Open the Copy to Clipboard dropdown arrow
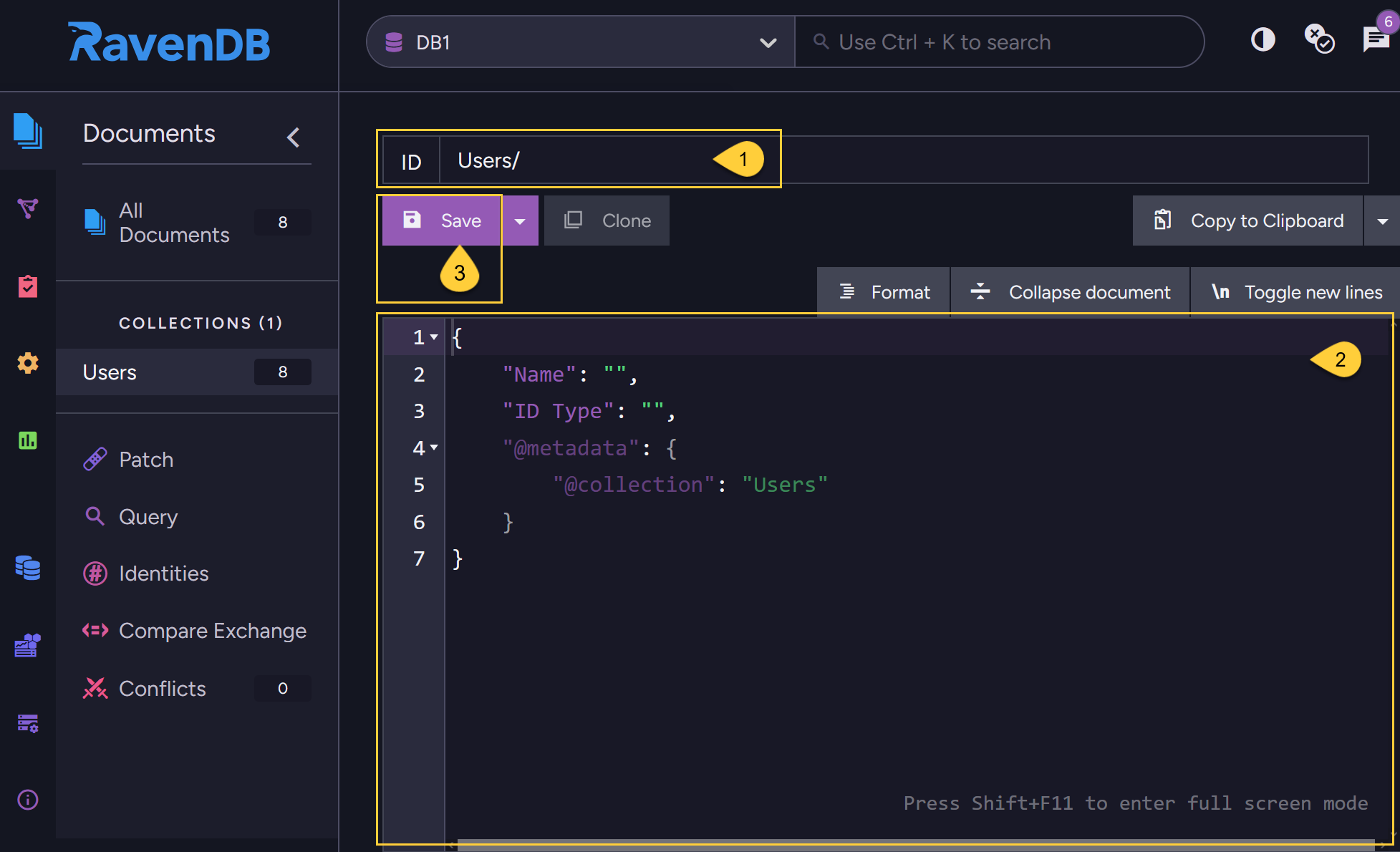Screen dimensions: 1400x852 point(1383,221)
